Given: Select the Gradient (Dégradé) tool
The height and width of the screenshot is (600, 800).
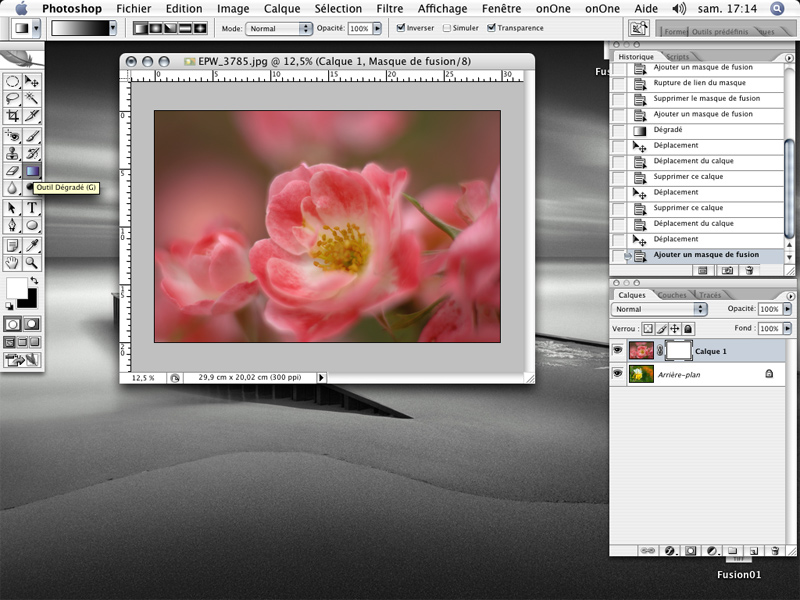Looking at the screenshot, I should point(32,171).
